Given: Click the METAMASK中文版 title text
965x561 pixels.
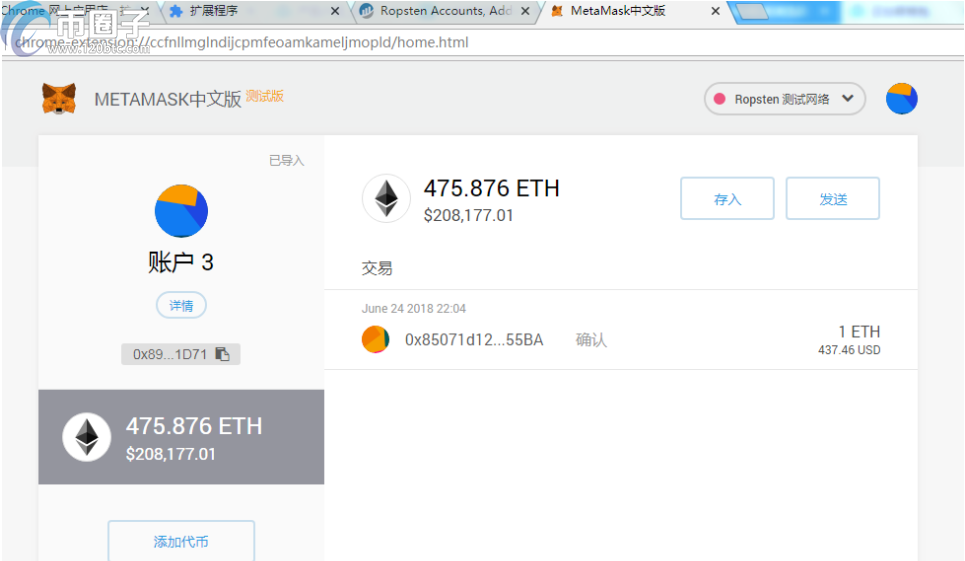Looking at the screenshot, I should tap(167, 99).
